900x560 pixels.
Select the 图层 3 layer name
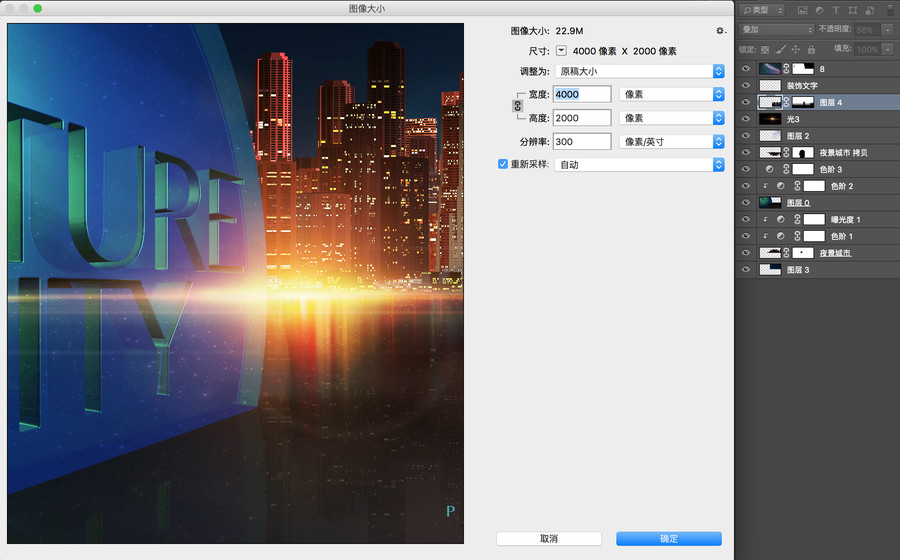[x=798, y=270]
